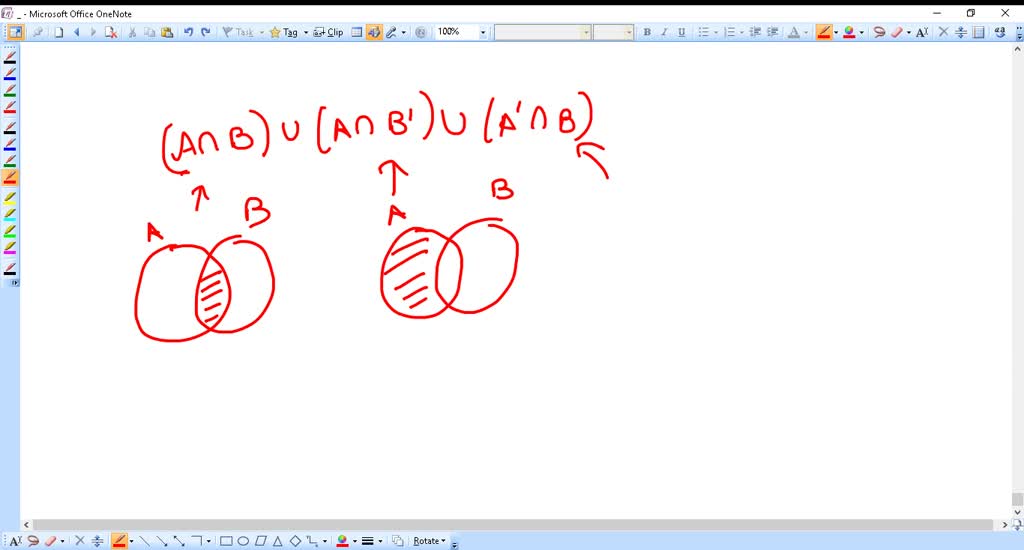Toggle the highlighted drawing toolbar icon

(374, 32)
